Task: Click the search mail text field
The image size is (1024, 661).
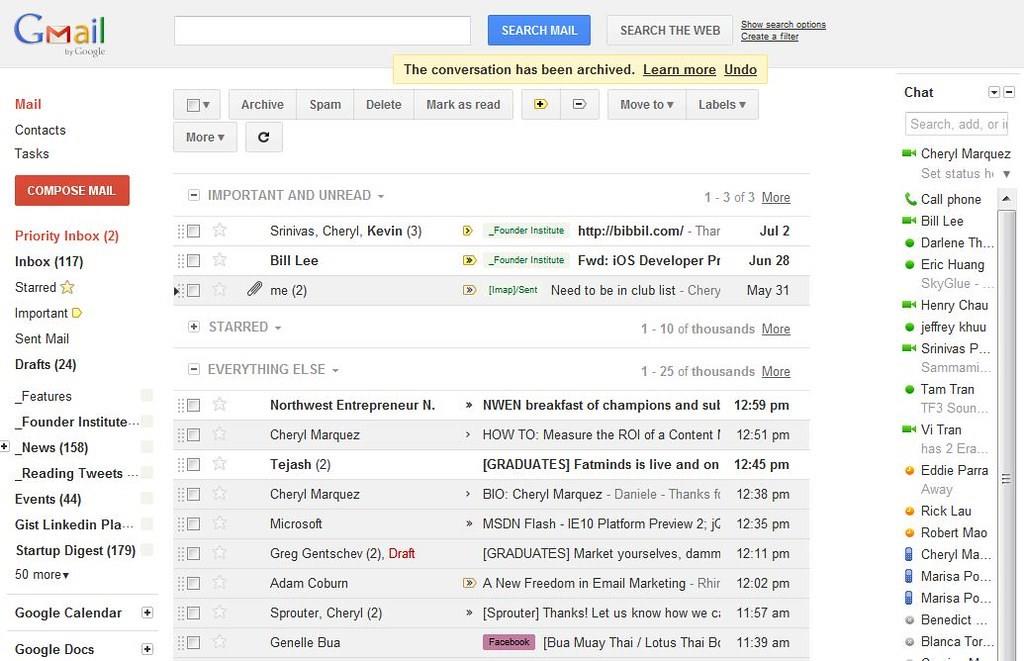Action: coord(322,30)
